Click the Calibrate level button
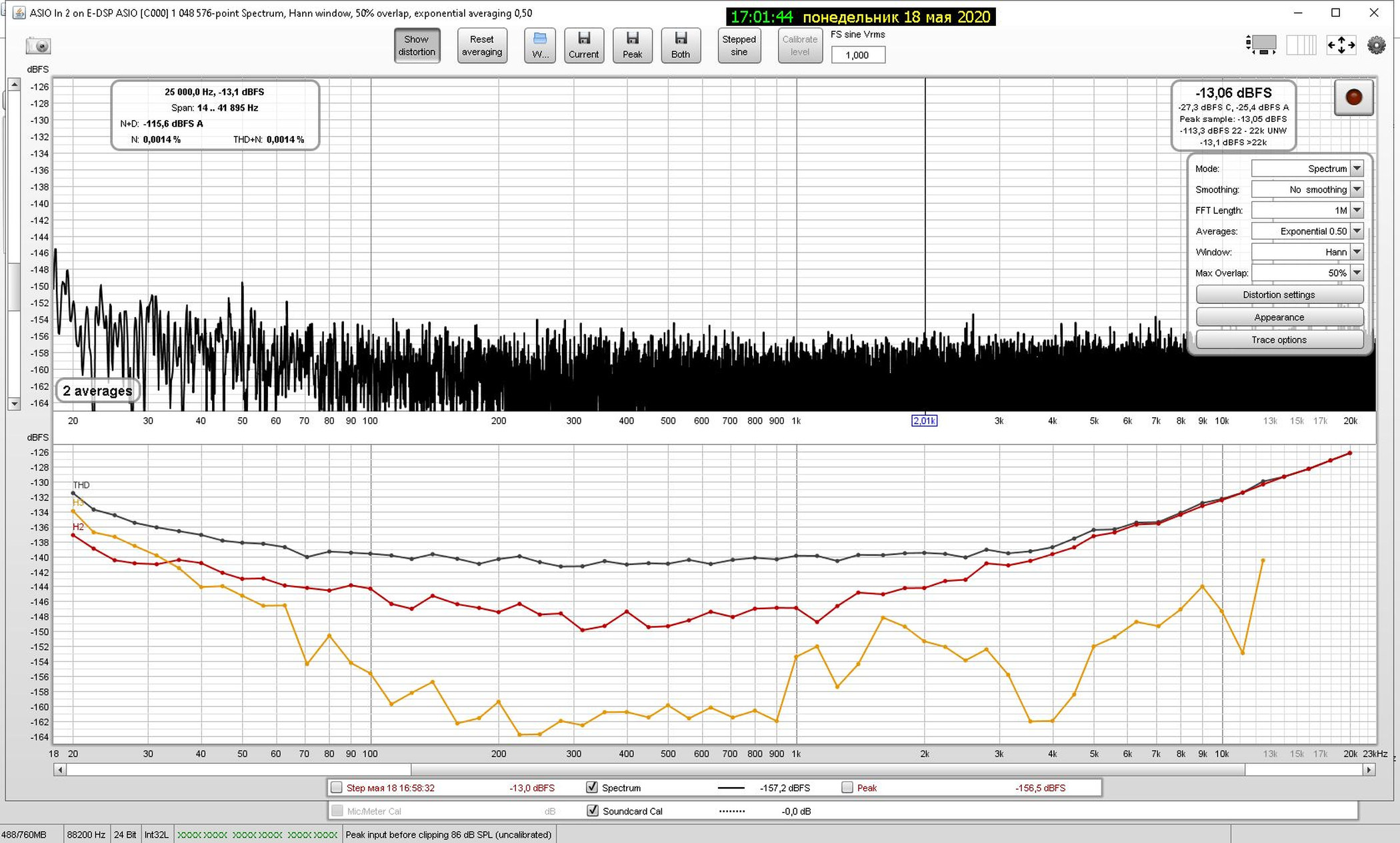This screenshot has height=843, width=1400. pos(800,45)
